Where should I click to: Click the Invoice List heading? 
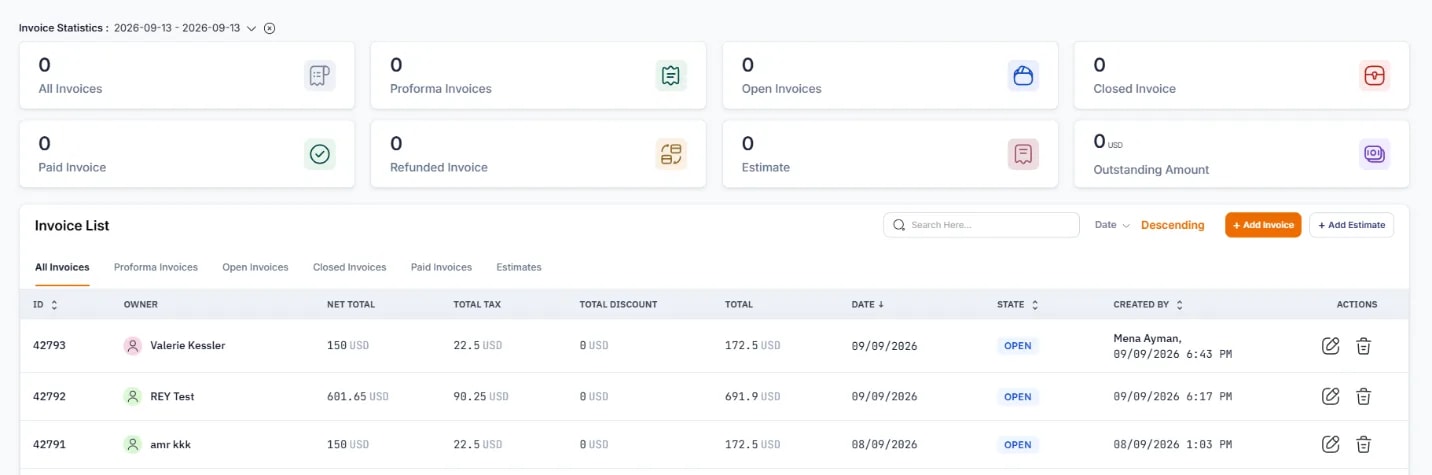[72, 226]
